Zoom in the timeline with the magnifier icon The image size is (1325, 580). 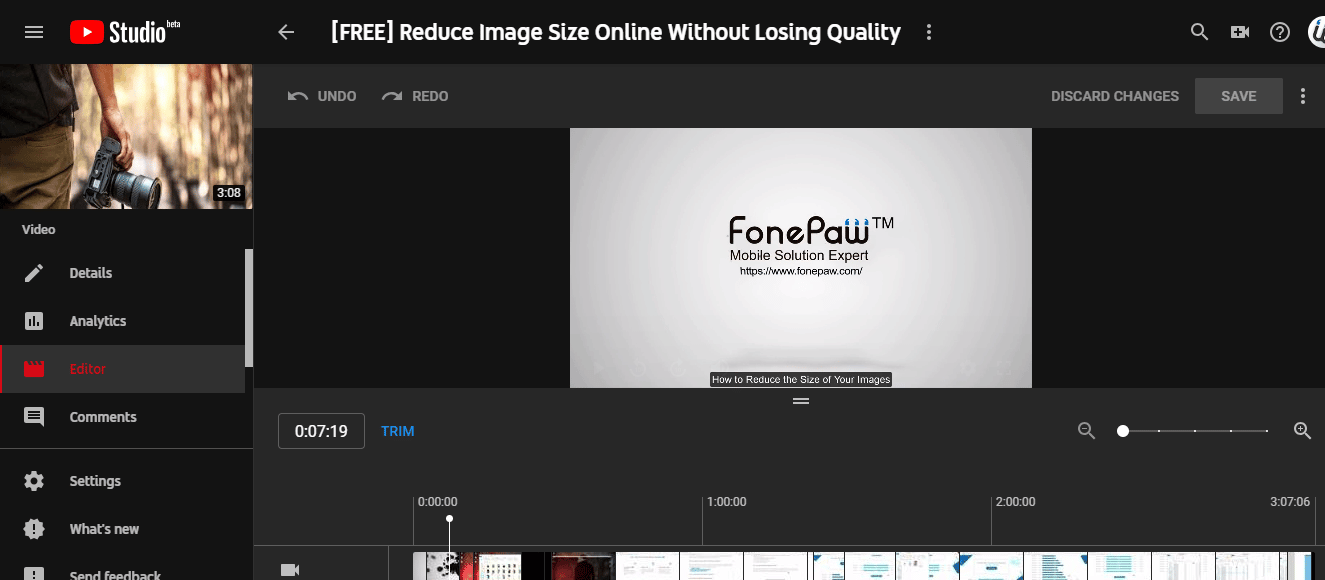pos(1302,430)
